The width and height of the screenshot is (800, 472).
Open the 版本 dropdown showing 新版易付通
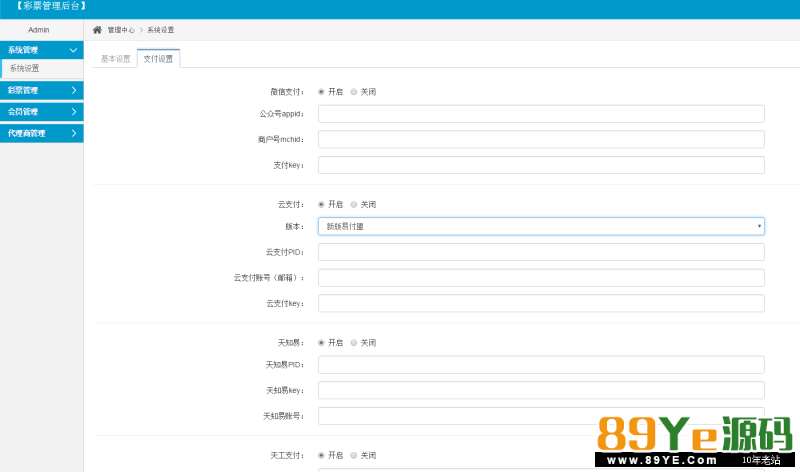[541, 227]
